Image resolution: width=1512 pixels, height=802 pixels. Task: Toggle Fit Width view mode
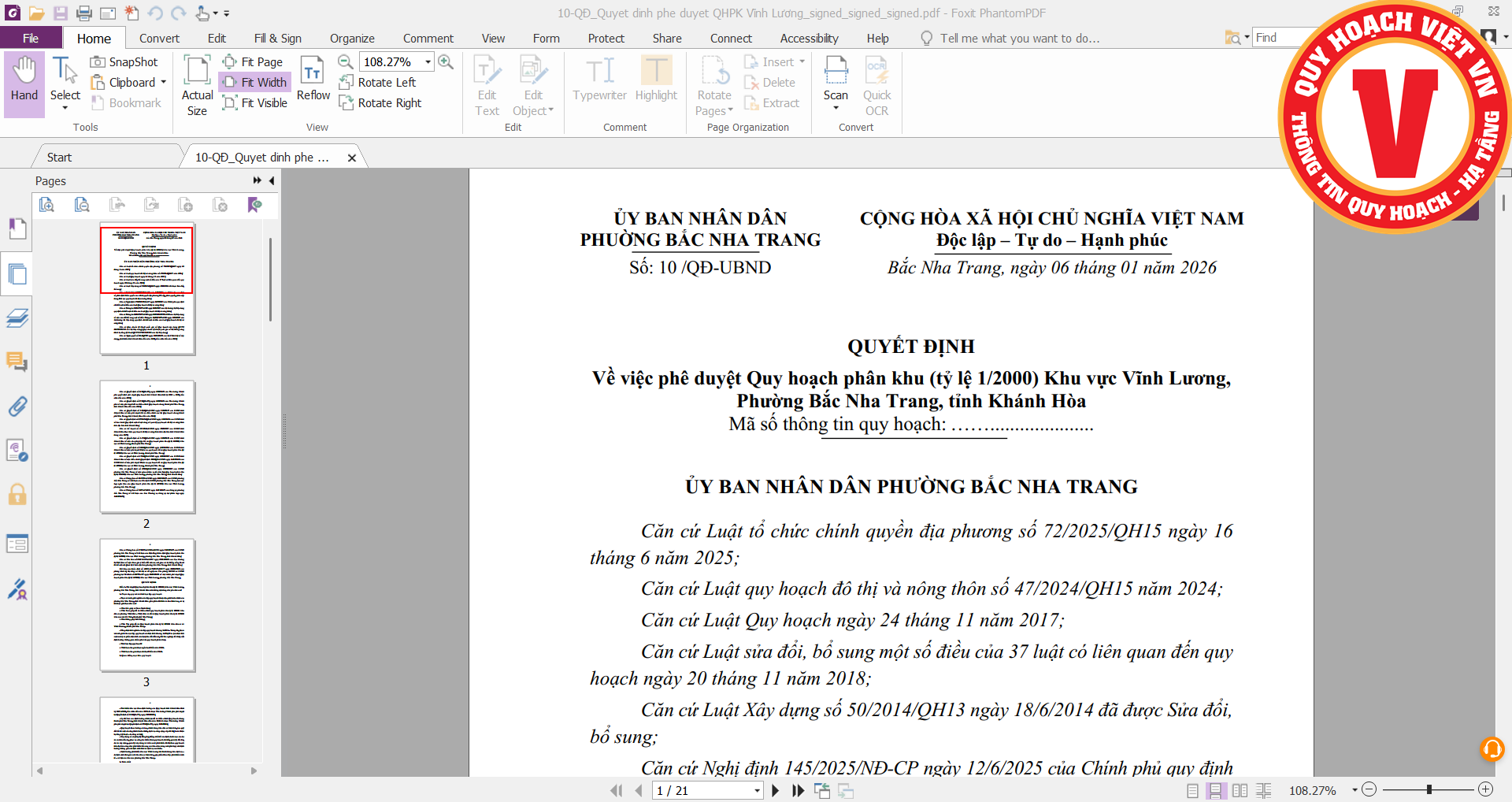tap(254, 82)
